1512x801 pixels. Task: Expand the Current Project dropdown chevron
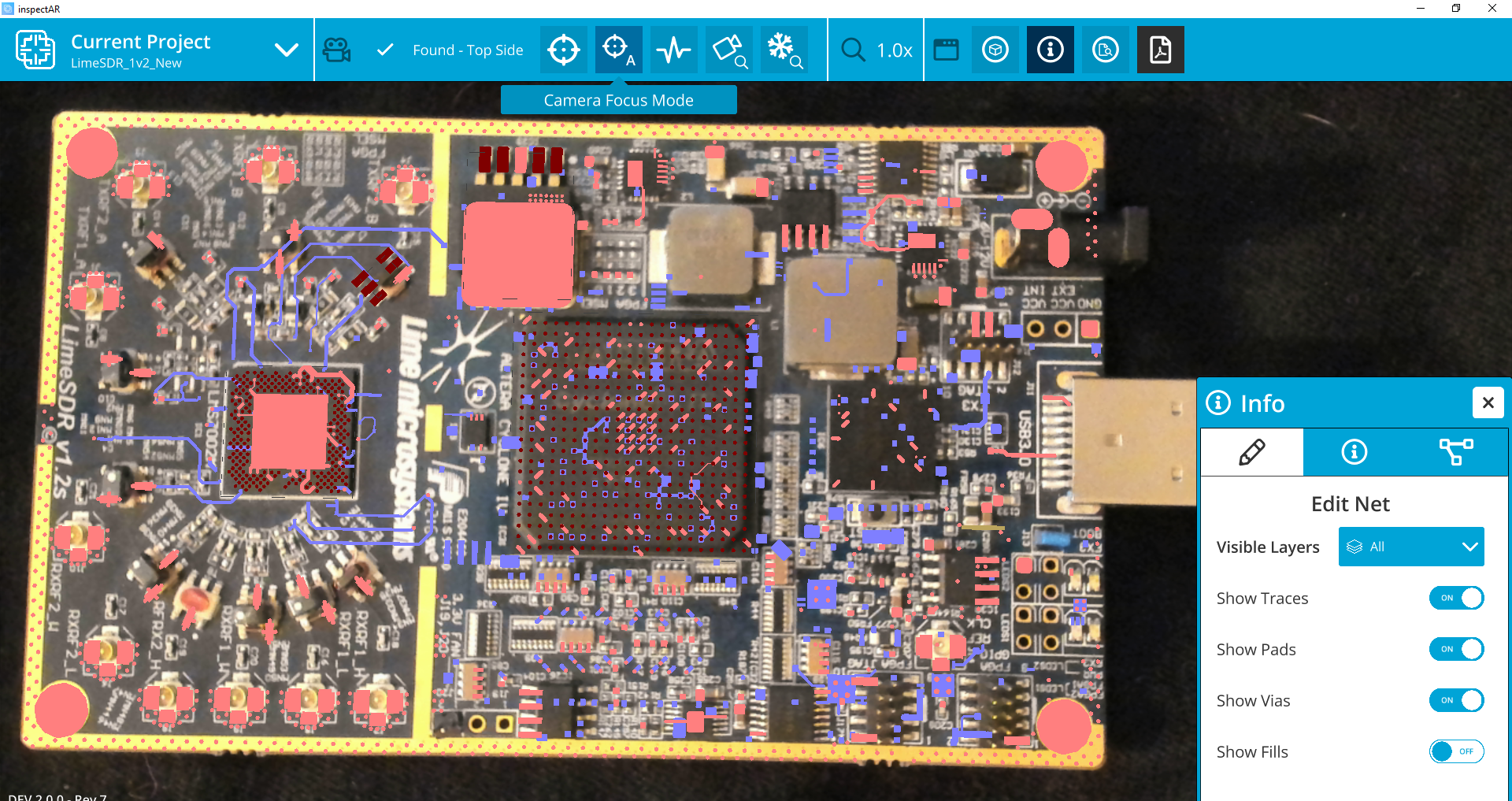[x=287, y=50]
